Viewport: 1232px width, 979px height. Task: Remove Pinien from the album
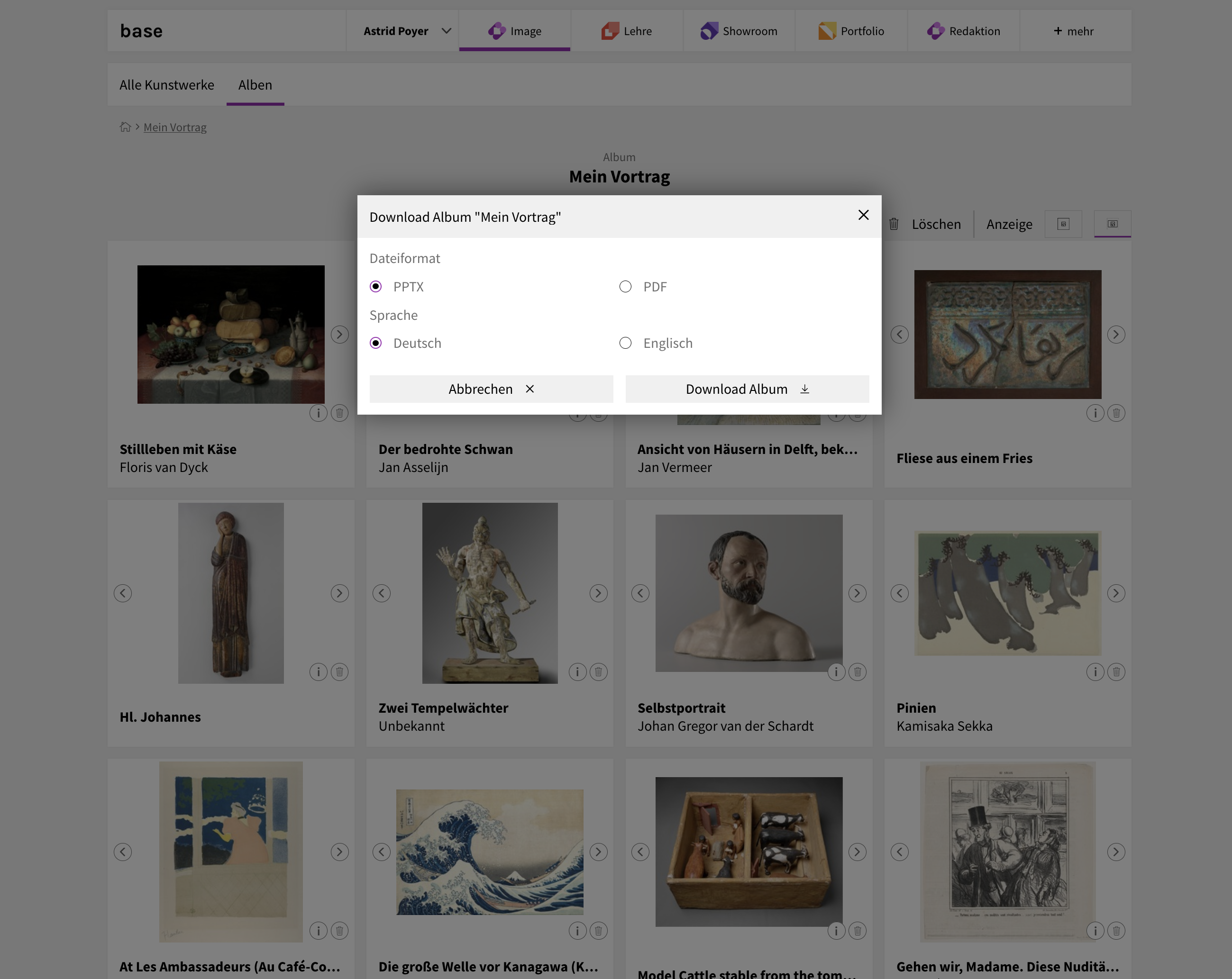pyautogui.click(x=1116, y=672)
